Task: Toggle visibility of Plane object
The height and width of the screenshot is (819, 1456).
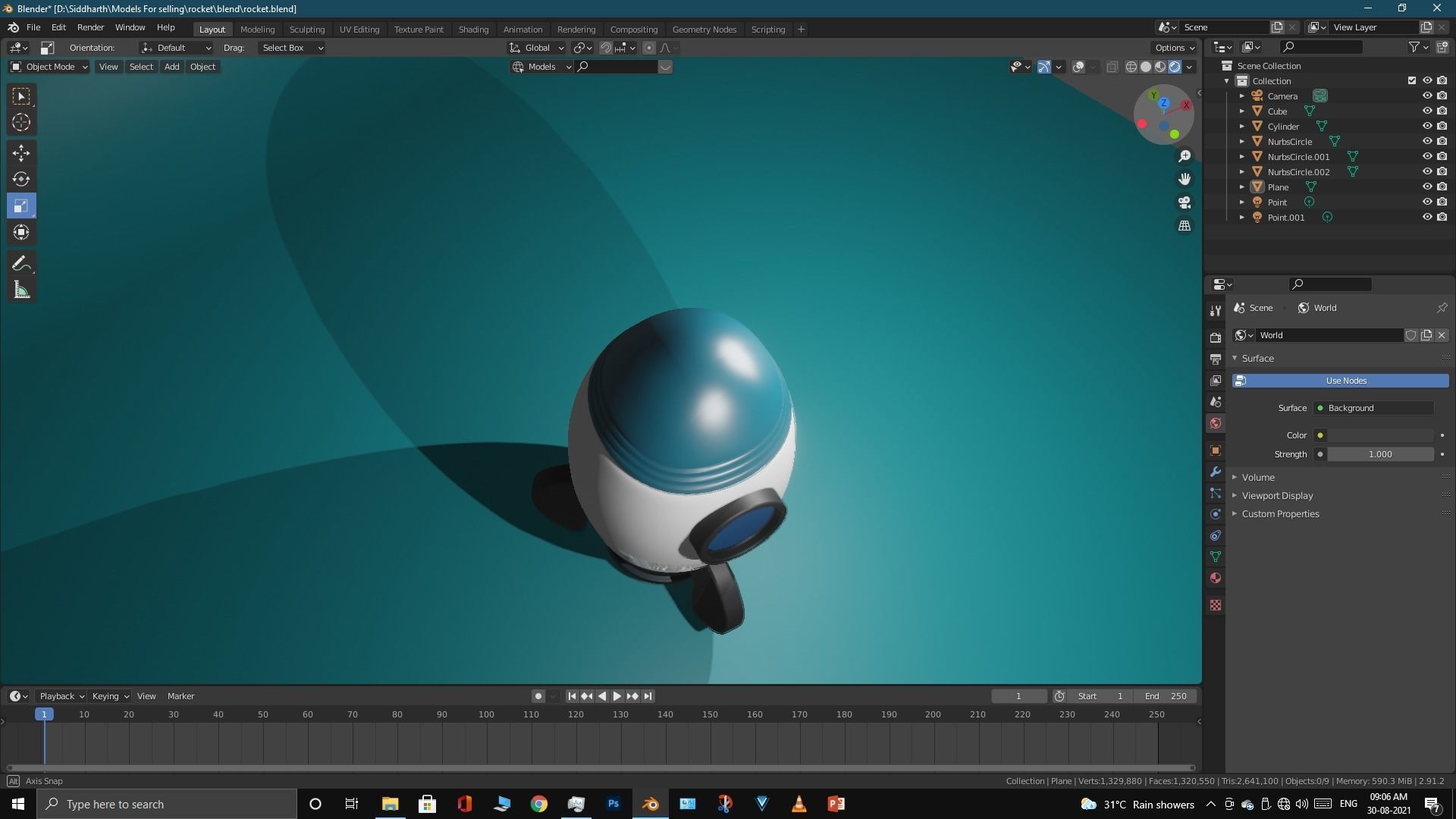Action: (x=1426, y=187)
